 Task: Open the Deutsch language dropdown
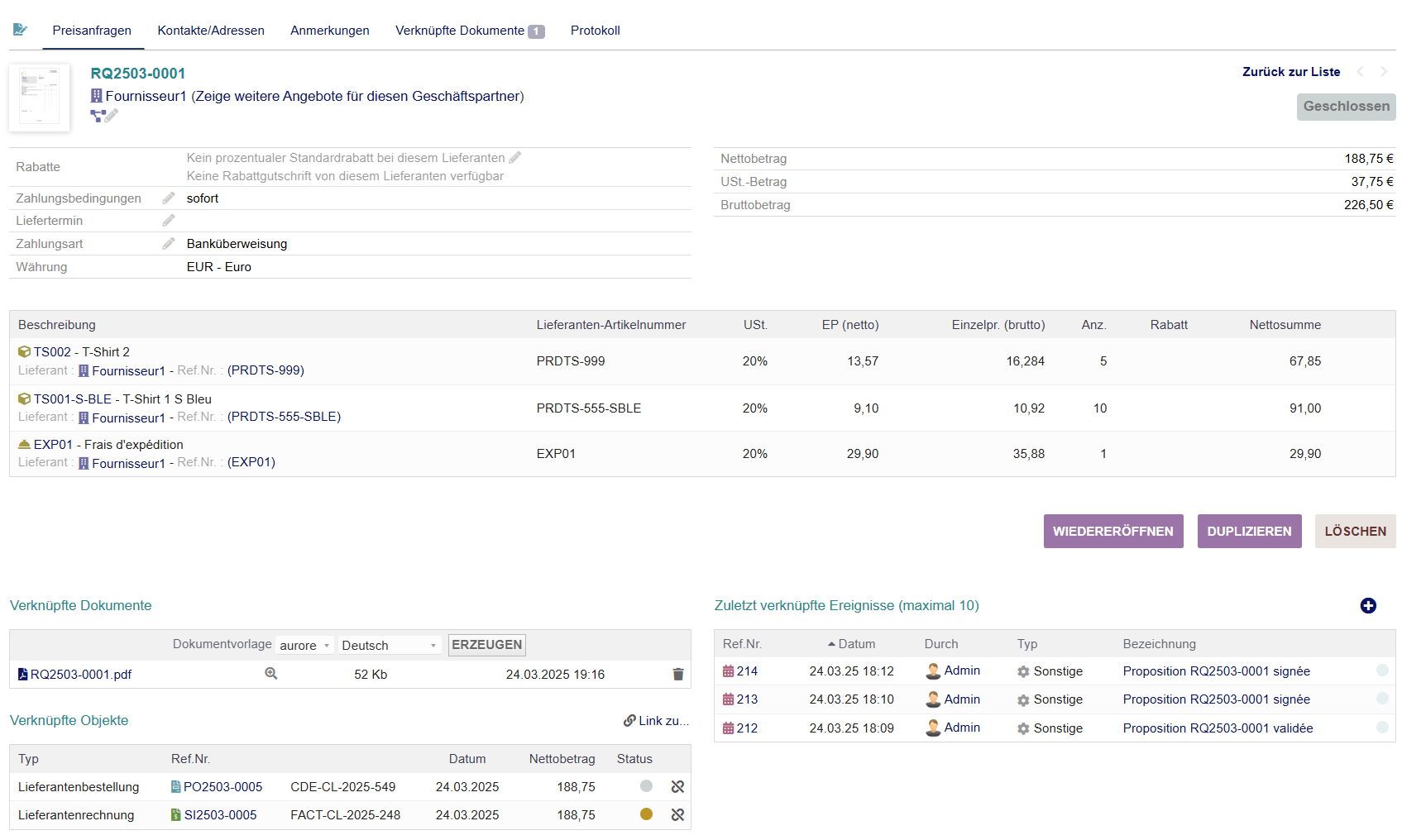(x=389, y=646)
